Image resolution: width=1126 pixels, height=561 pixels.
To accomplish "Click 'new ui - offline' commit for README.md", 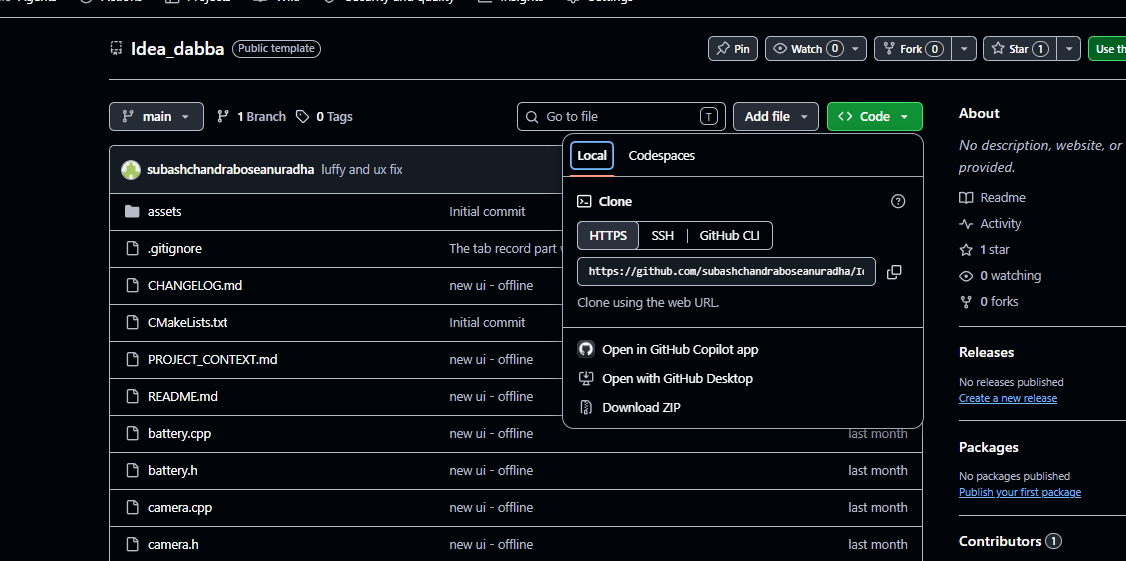I will [491, 397].
